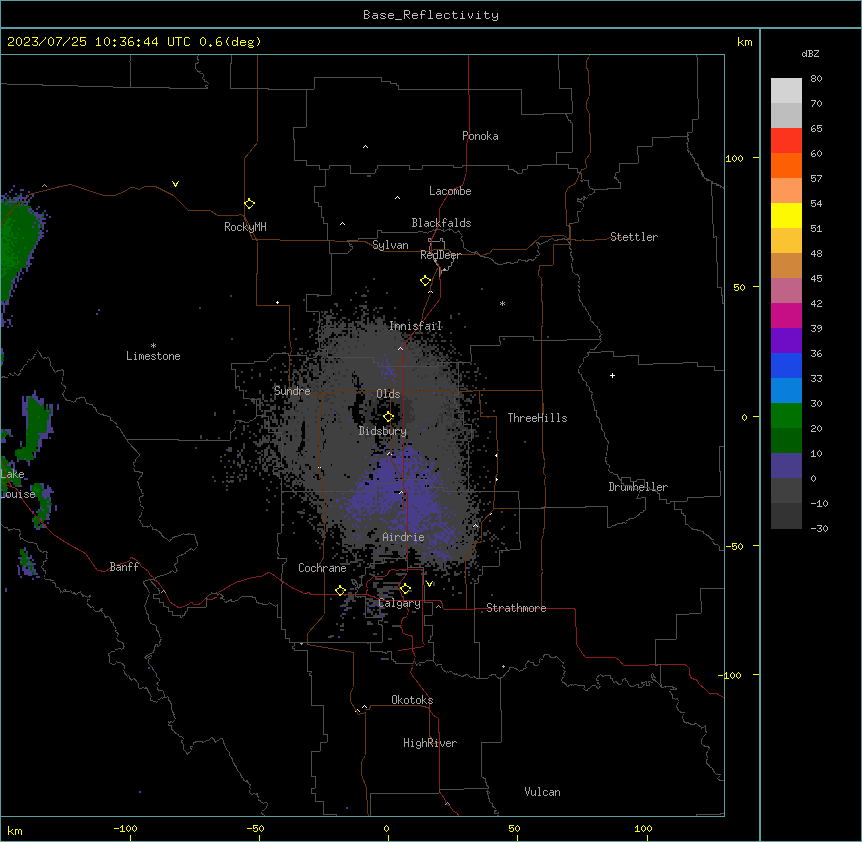The width and height of the screenshot is (862, 842).
Task: Select the Lacombe city label
Action: [x=450, y=191]
